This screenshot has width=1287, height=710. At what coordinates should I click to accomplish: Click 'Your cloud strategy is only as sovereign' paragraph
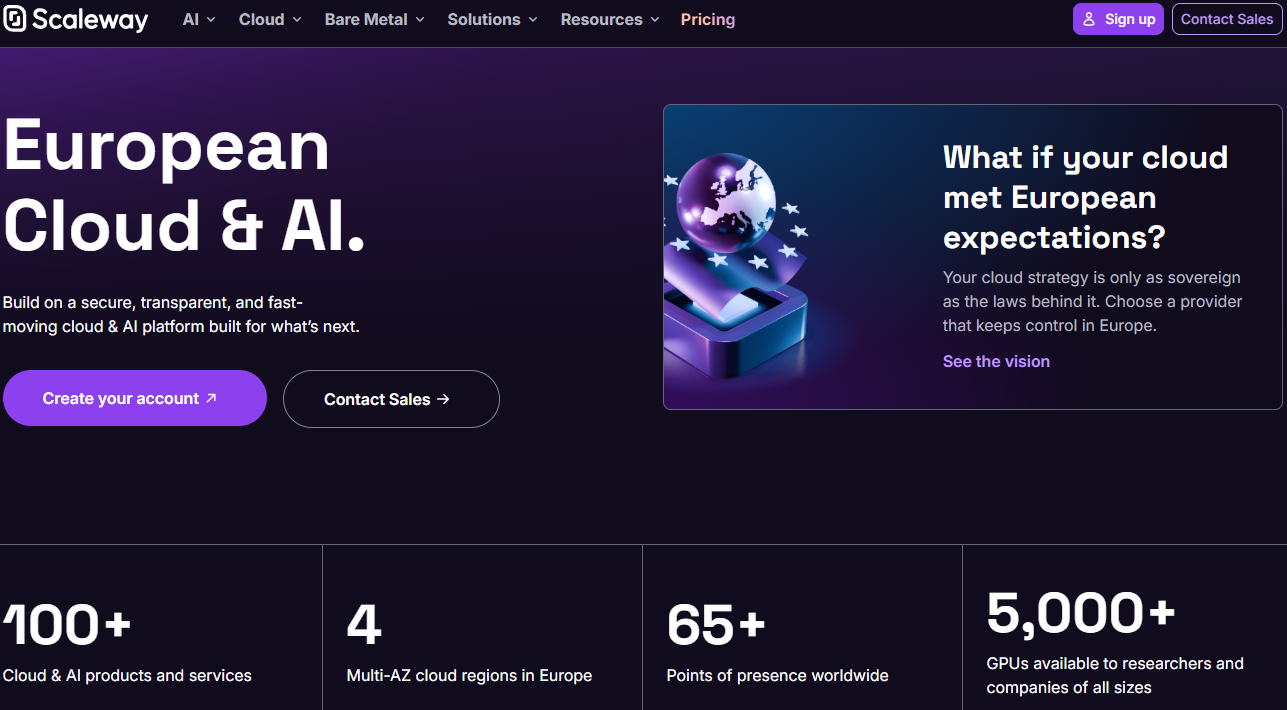[x=1092, y=301]
